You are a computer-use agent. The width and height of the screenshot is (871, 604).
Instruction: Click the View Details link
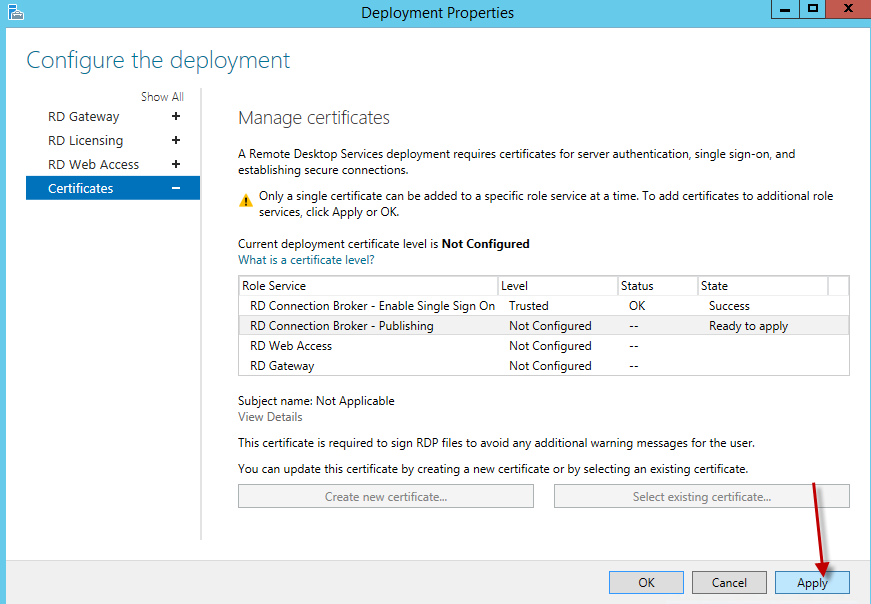coord(270,417)
